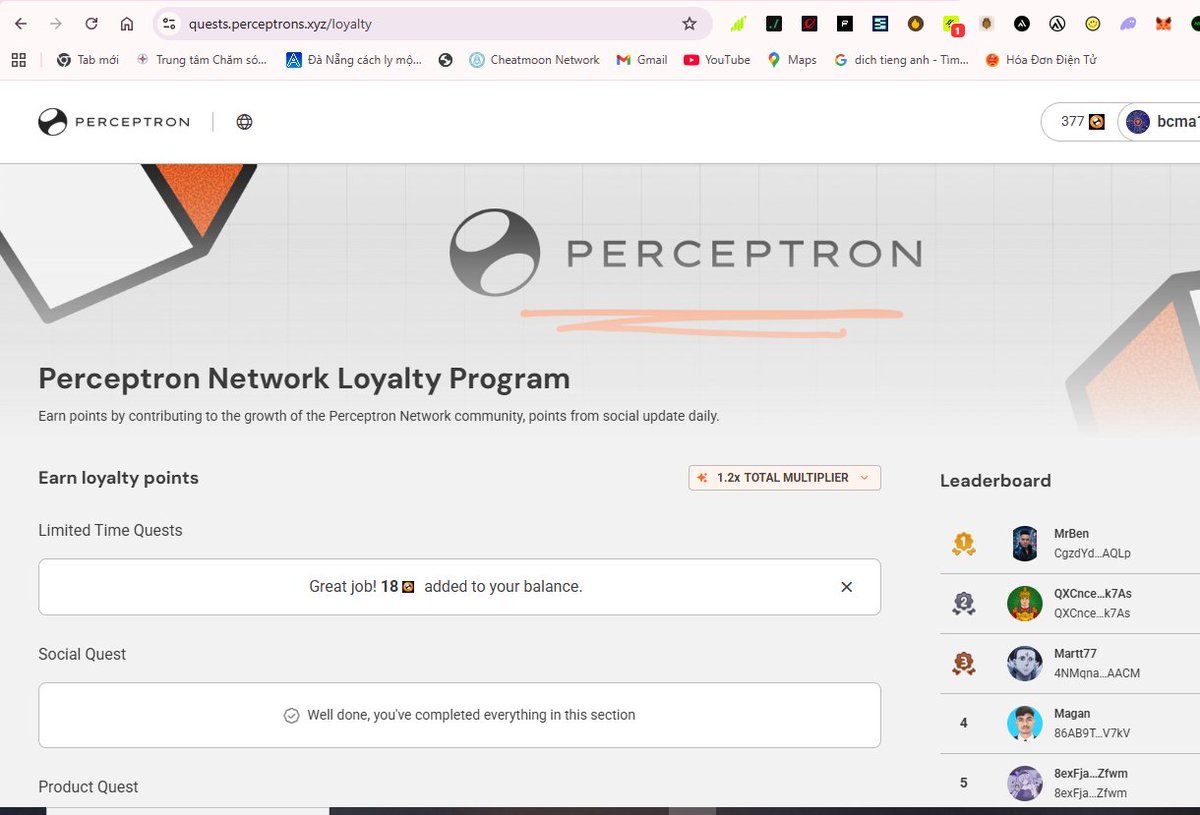1200x815 pixels.
Task: Click wallet address 'CgzdYd...AQLp'
Action: point(1092,553)
